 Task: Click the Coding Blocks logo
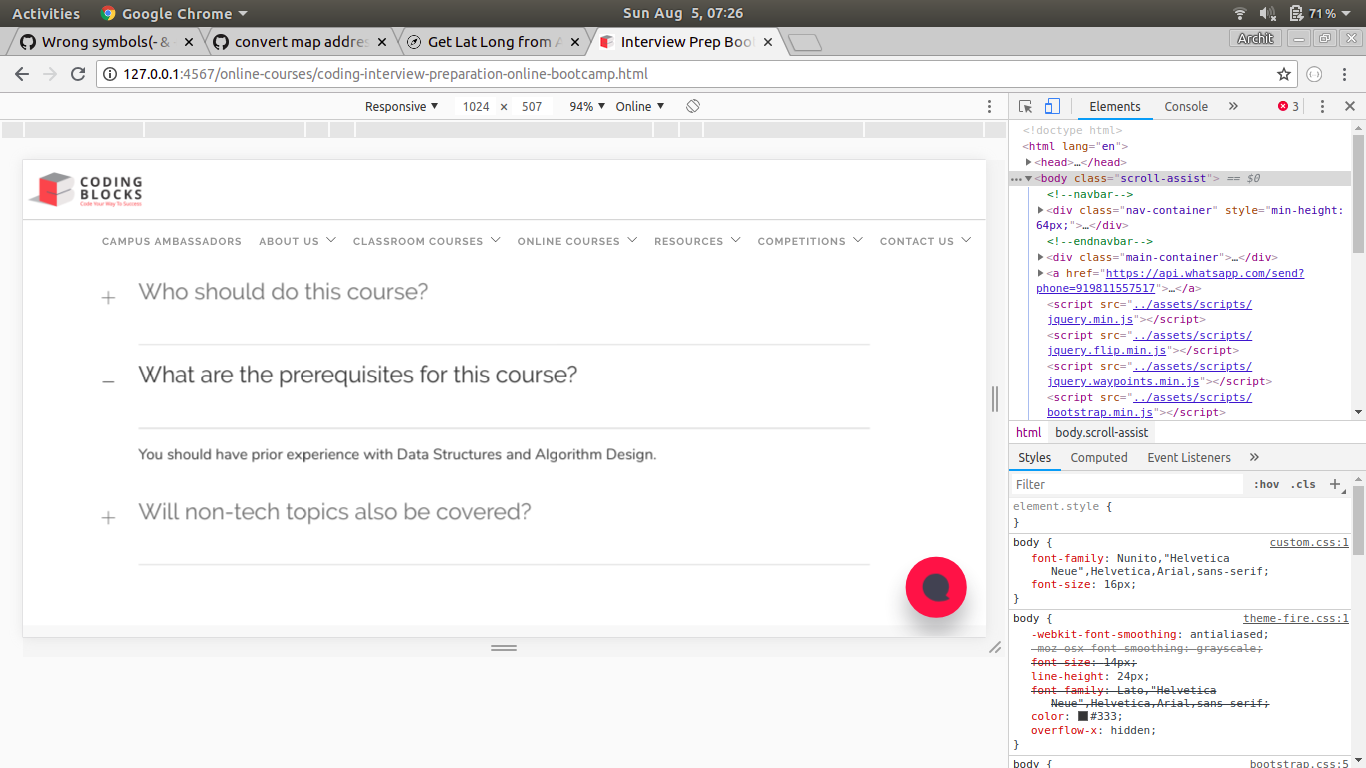(86, 190)
